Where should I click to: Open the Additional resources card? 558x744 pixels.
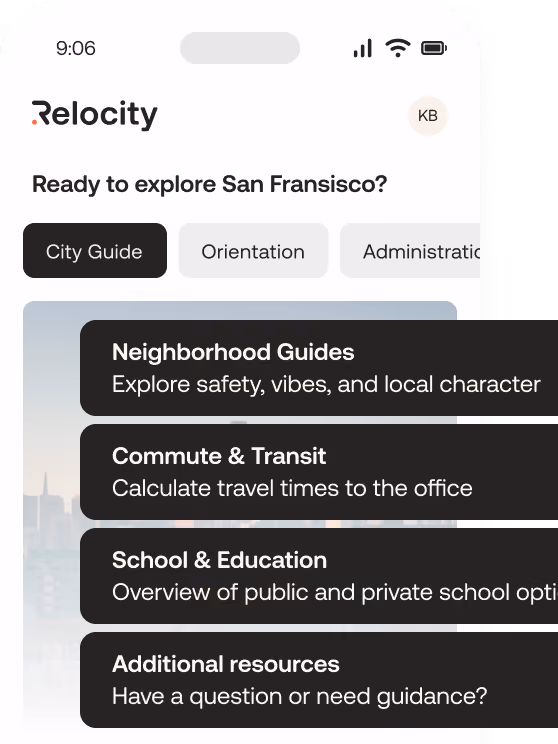point(319,680)
